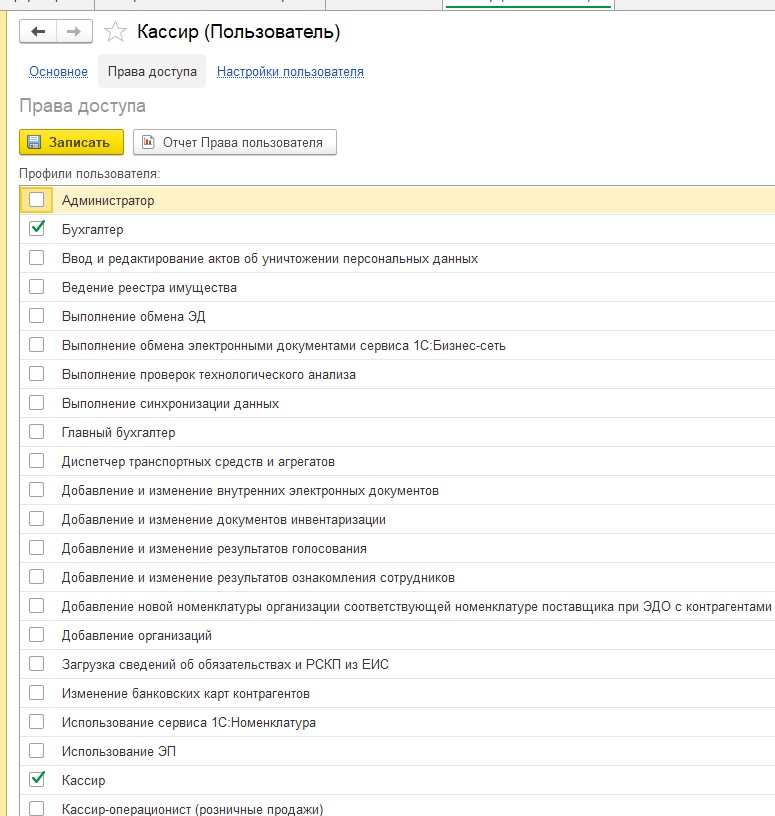Open the Основное link
775x816 pixels.
pos(58,71)
